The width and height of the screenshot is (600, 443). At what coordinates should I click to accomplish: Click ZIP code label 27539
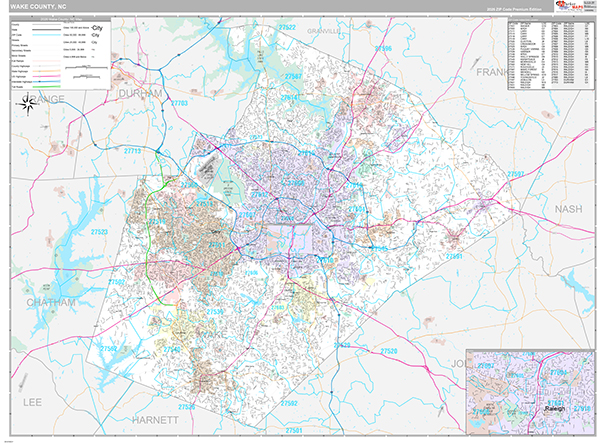(x=215, y=312)
